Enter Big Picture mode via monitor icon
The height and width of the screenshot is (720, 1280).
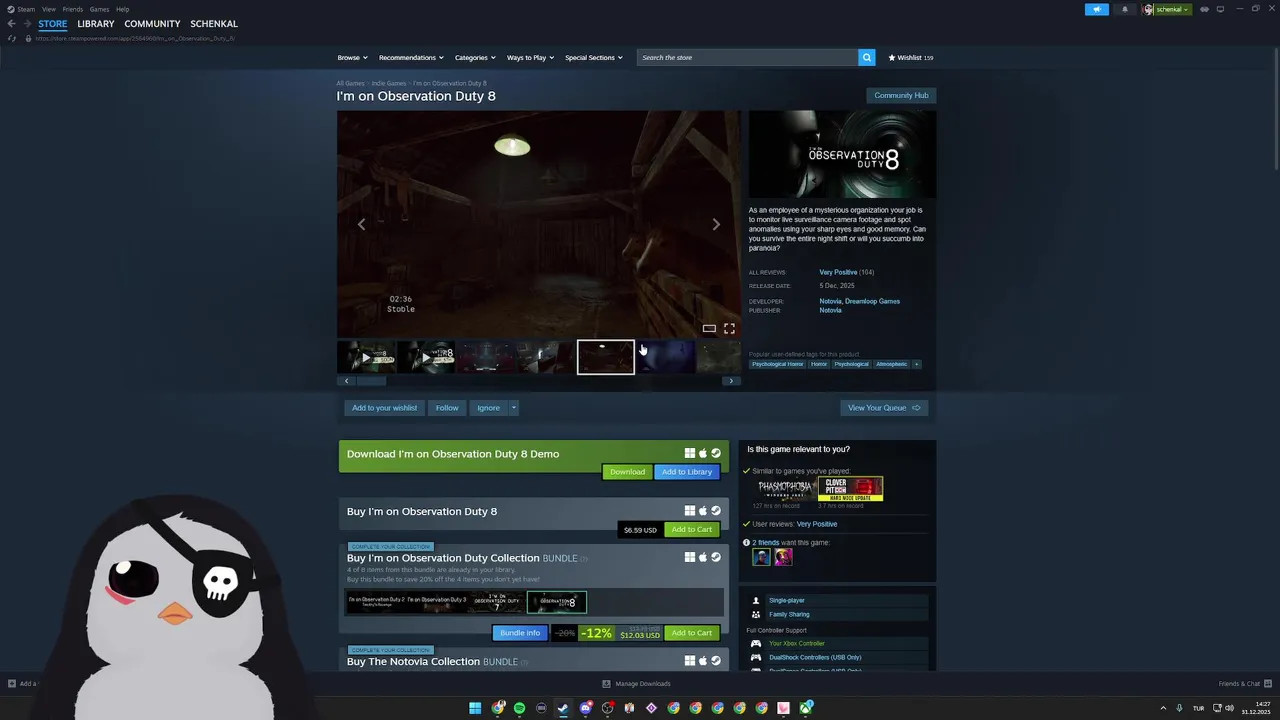coord(1220,9)
